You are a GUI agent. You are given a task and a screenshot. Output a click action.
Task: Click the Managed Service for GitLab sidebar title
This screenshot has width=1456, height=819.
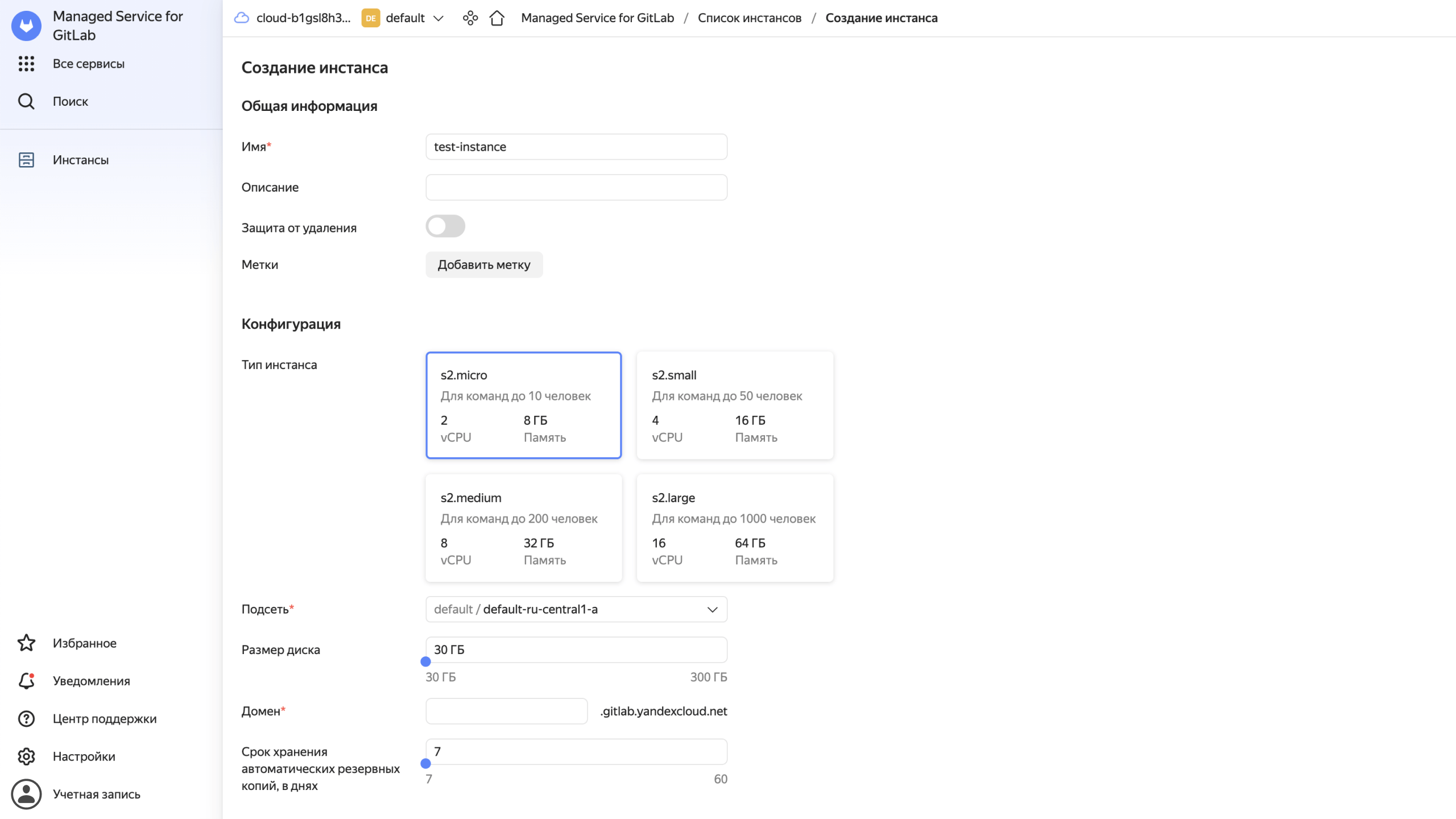click(x=118, y=26)
